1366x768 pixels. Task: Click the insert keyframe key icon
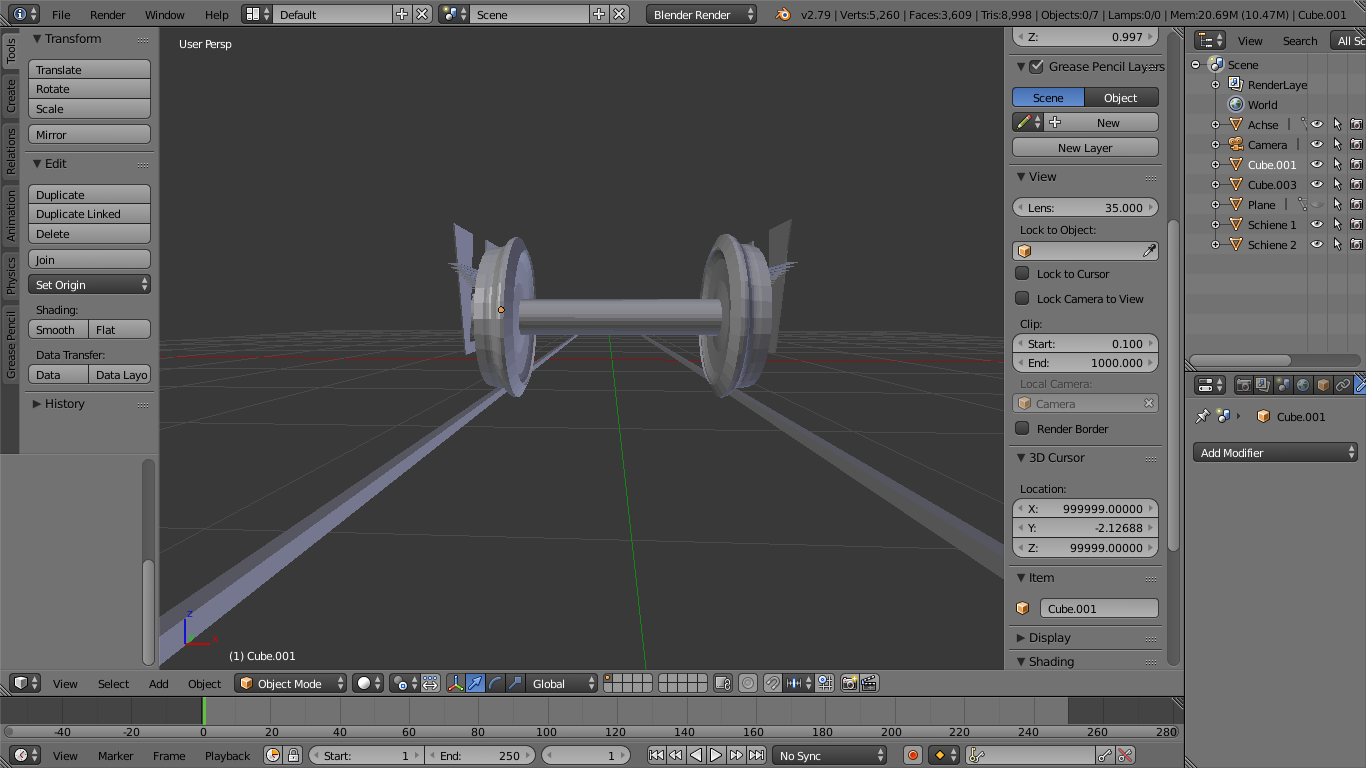tap(1105, 756)
